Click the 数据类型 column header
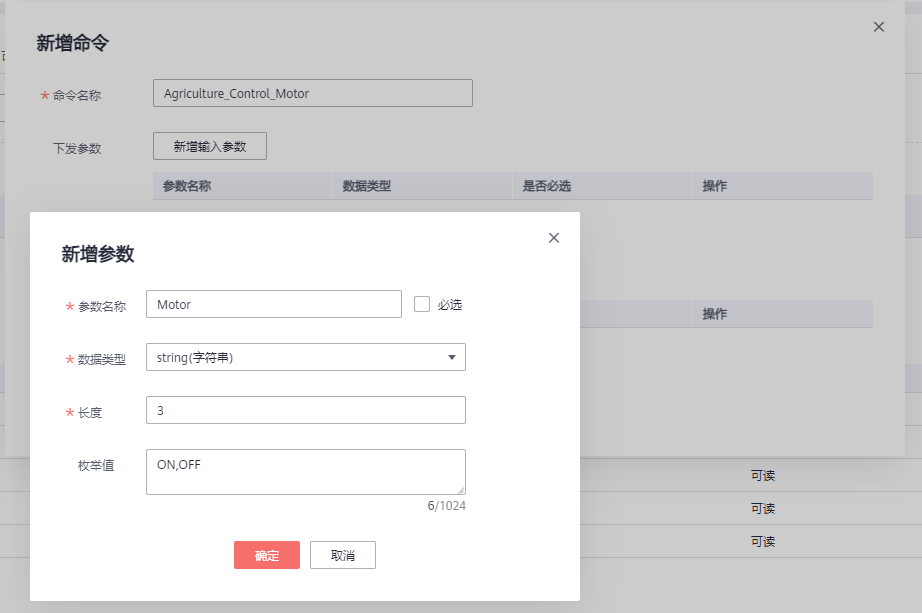 coord(367,186)
